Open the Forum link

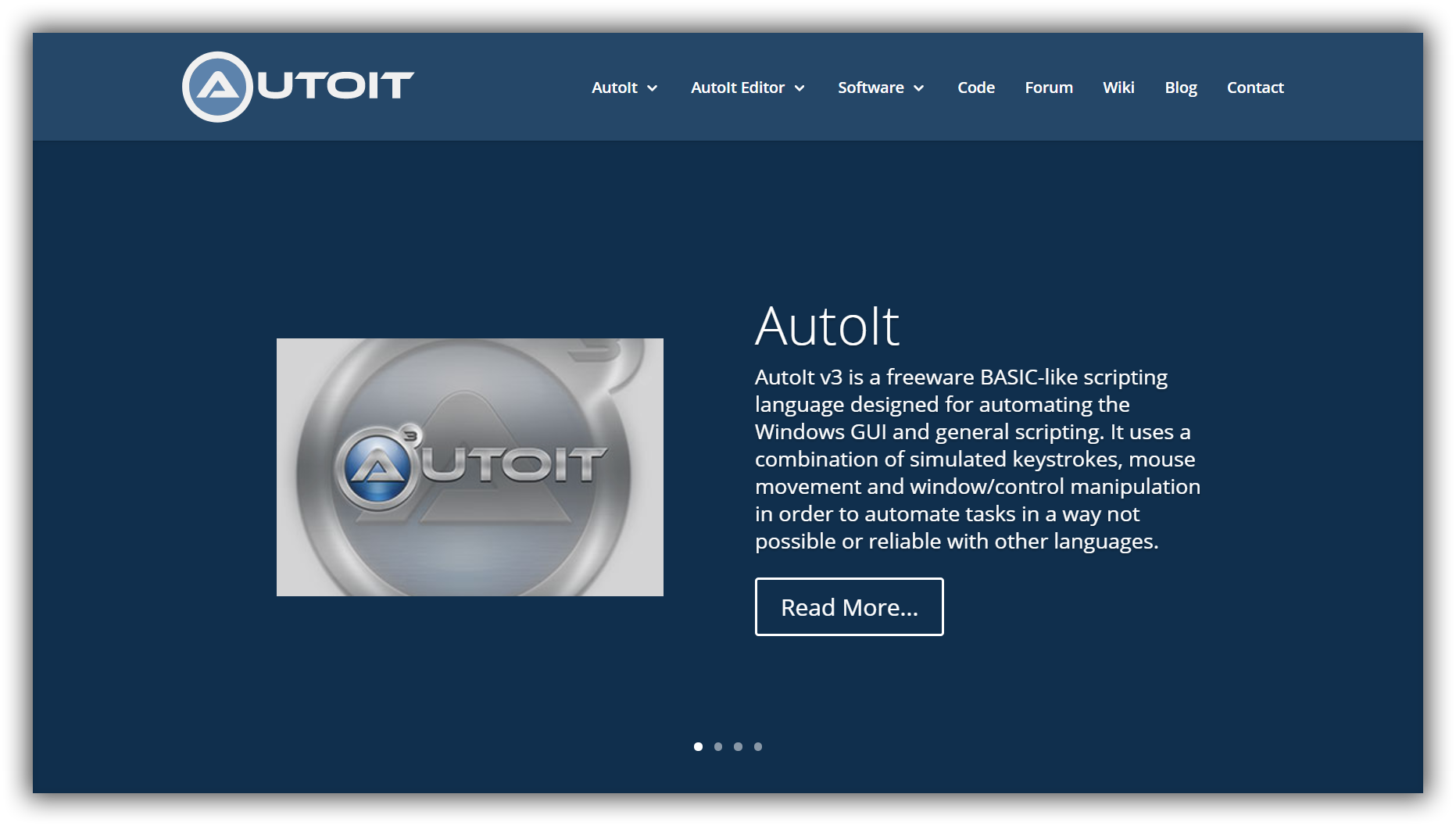(1049, 88)
